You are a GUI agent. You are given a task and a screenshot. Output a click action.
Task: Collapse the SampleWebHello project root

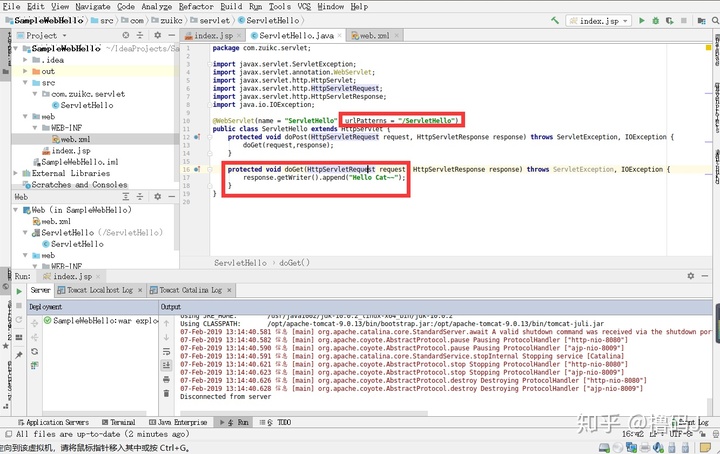(17, 48)
